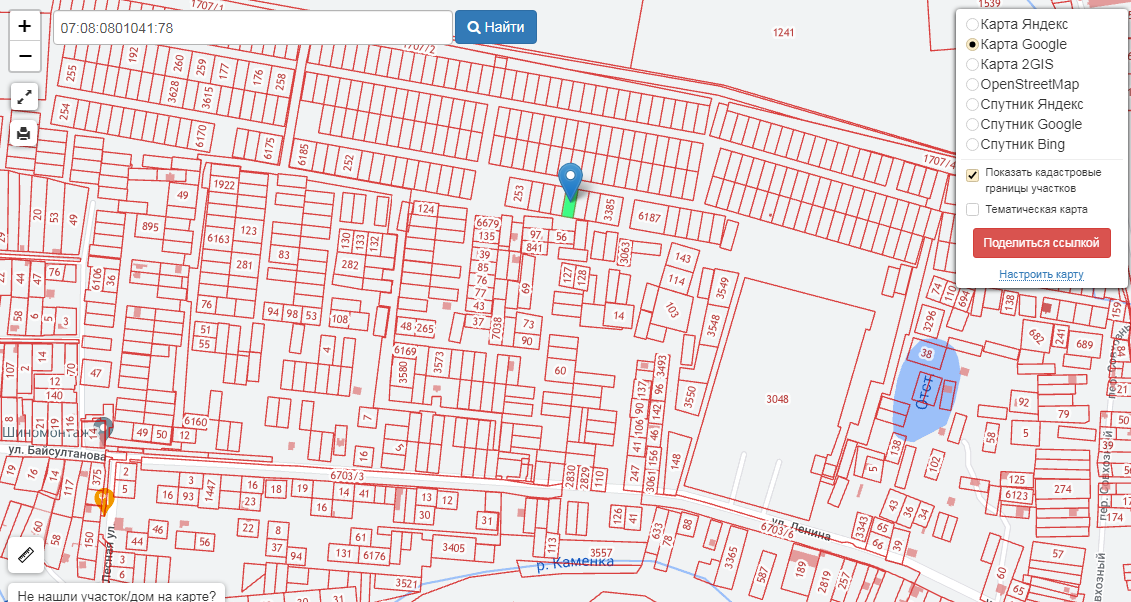Select Спутник Bing layer
This screenshot has width=1131, height=602.
(972, 144)
